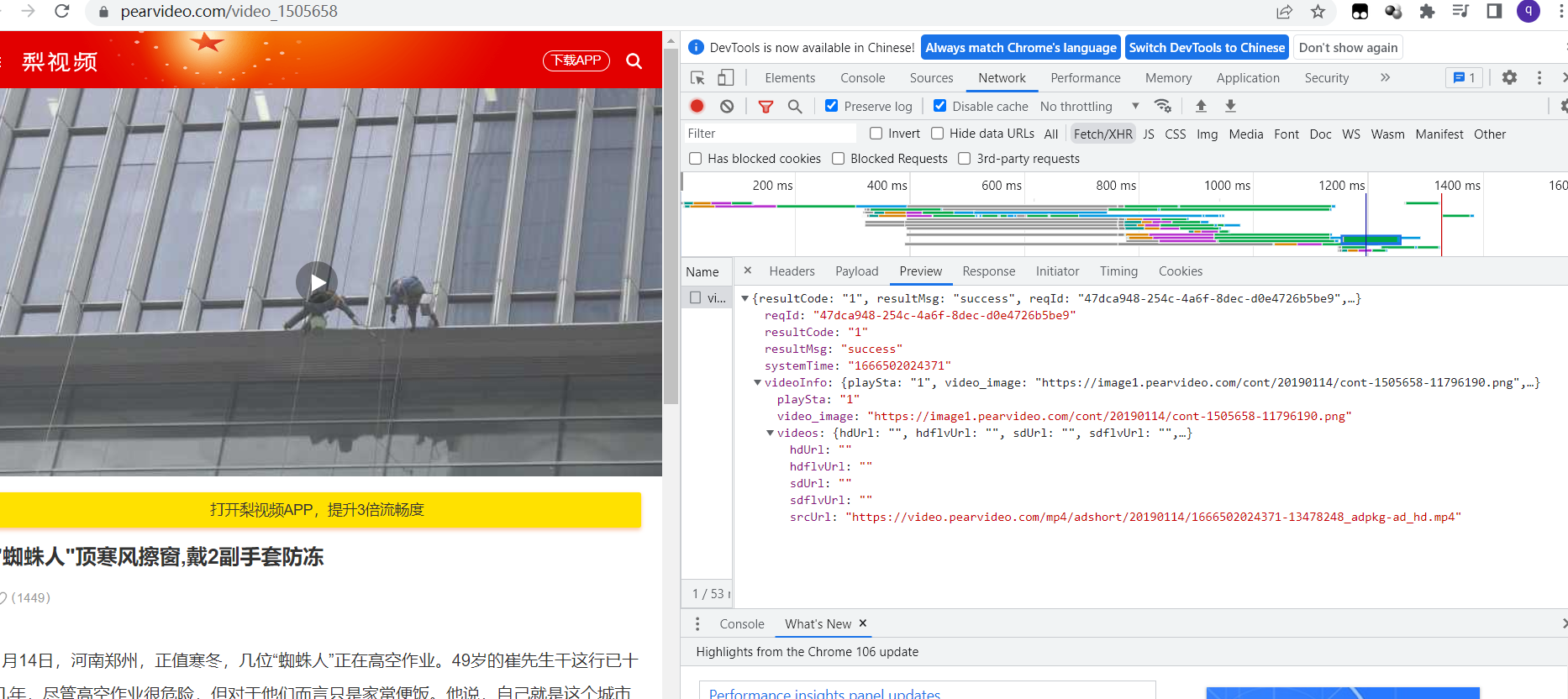Select the Response tab of the request
The width and height of the screenshot is (1568, 699).
pyautogui.click(x=989, y=271)
